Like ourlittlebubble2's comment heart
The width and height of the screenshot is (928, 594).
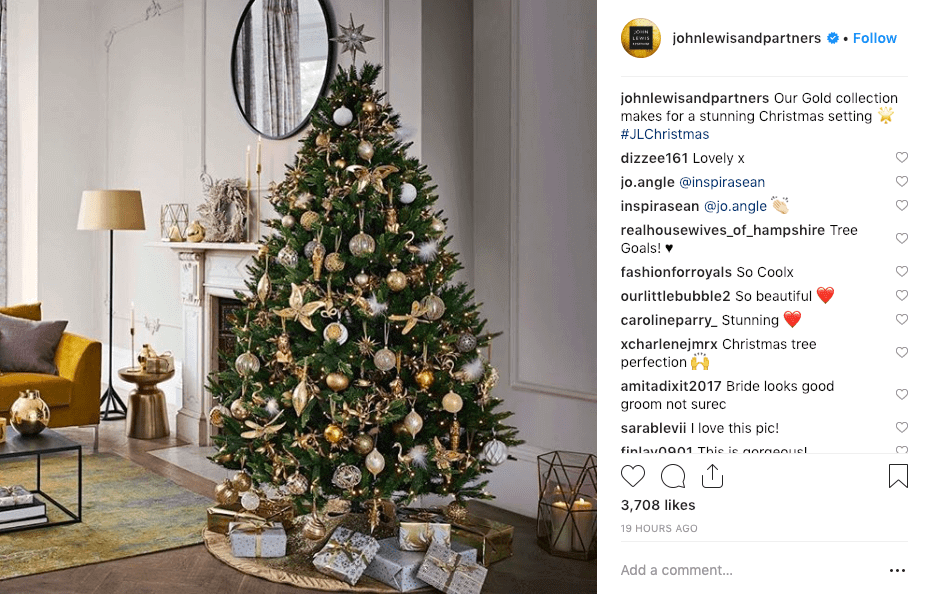(901, 295)
